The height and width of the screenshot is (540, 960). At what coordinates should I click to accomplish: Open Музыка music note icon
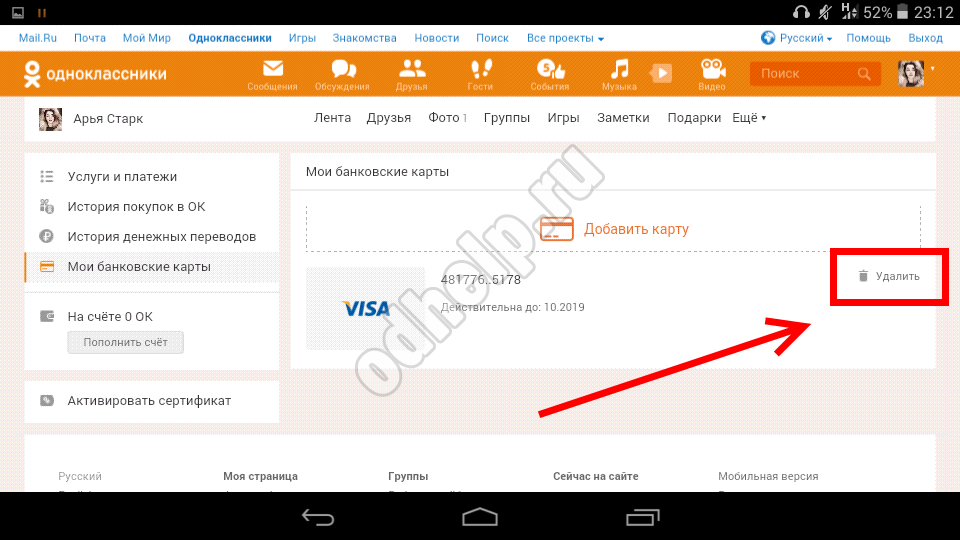click(619, 75)
